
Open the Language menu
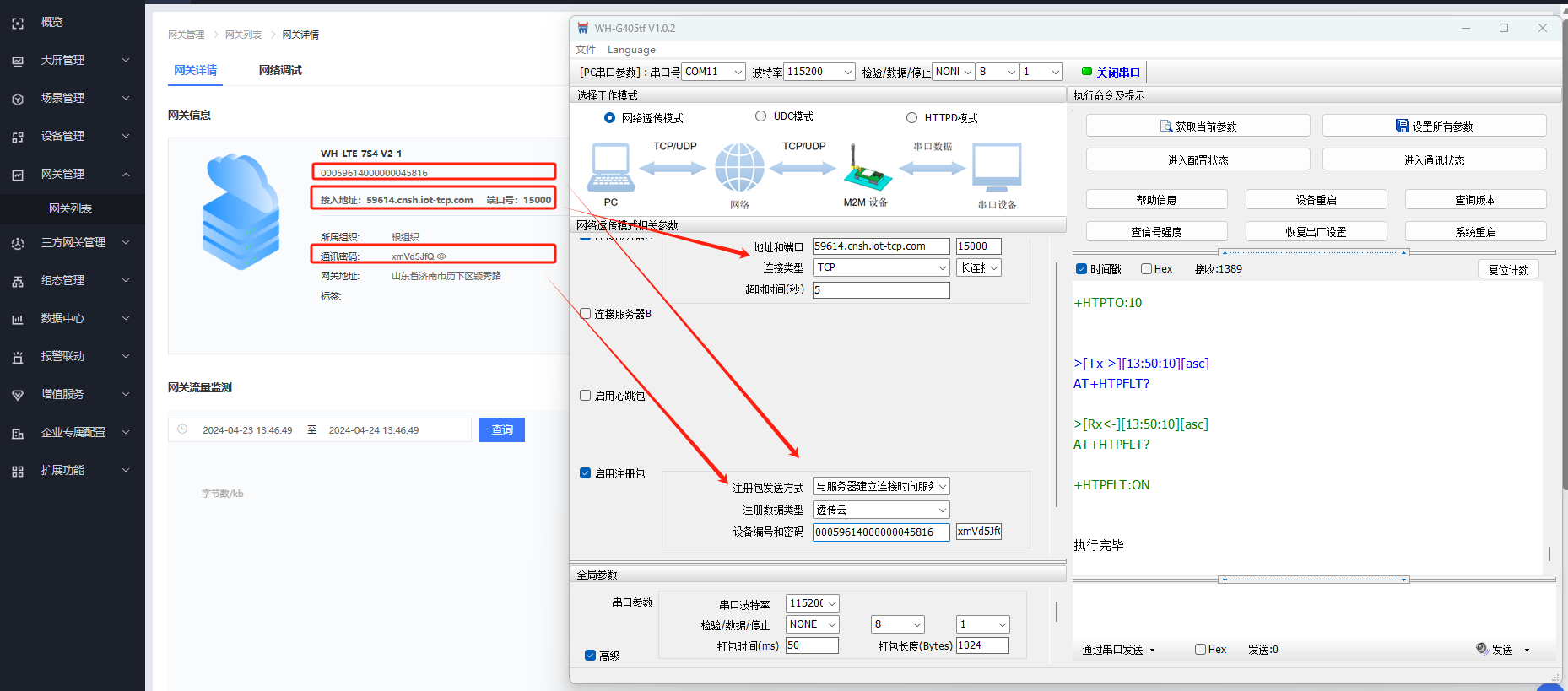(630, 50)
